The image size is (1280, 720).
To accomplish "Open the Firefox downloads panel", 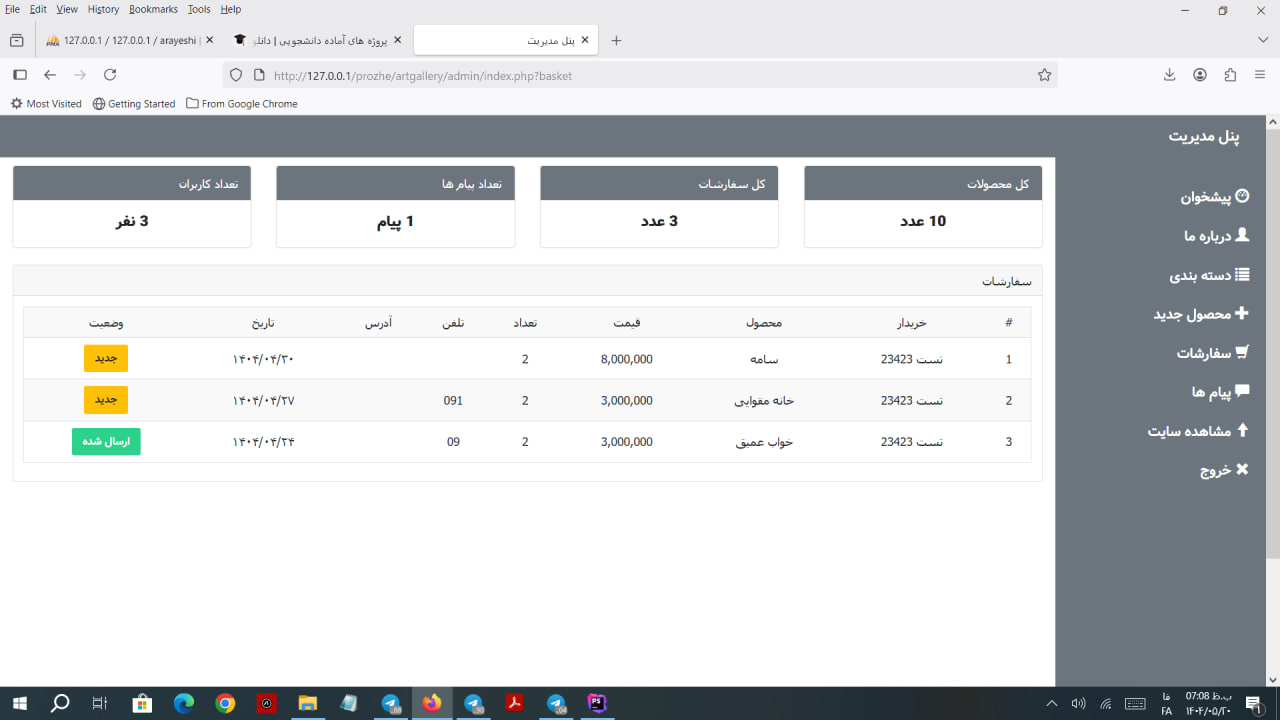I will (1170, 75).
